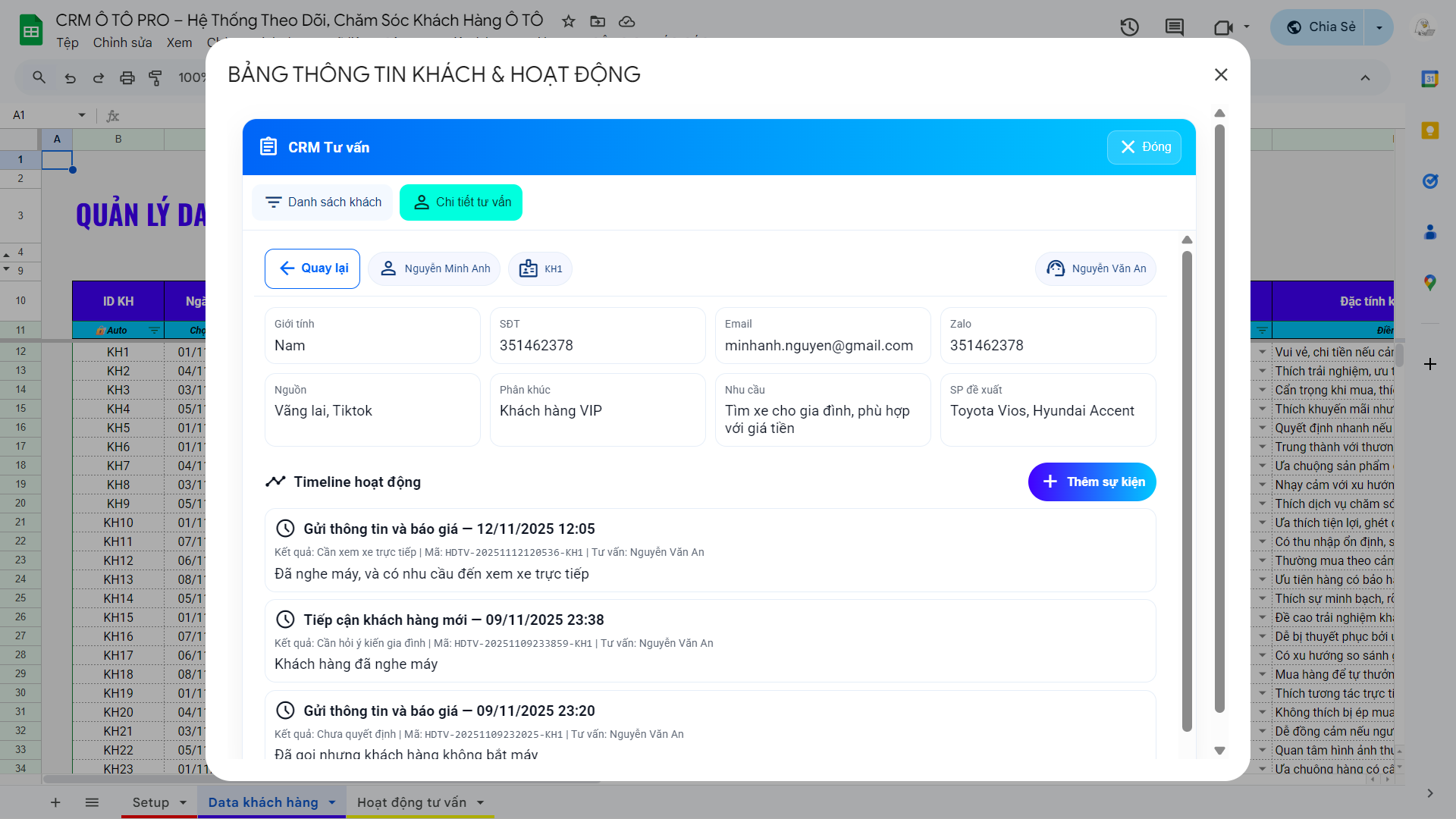The width and height of the screenshot is (1456, 819).
Task: Click the dialog's outer vertical scrollbar
Action: pyautogui.click(x=1219, y=417)
